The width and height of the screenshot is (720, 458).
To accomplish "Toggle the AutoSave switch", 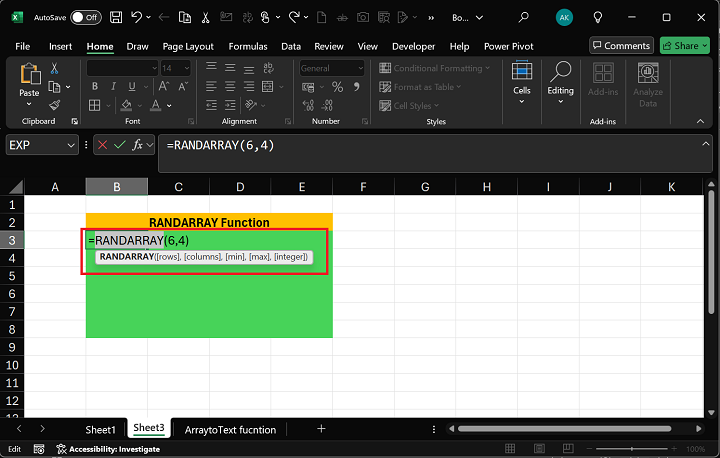I will [86, 17].
